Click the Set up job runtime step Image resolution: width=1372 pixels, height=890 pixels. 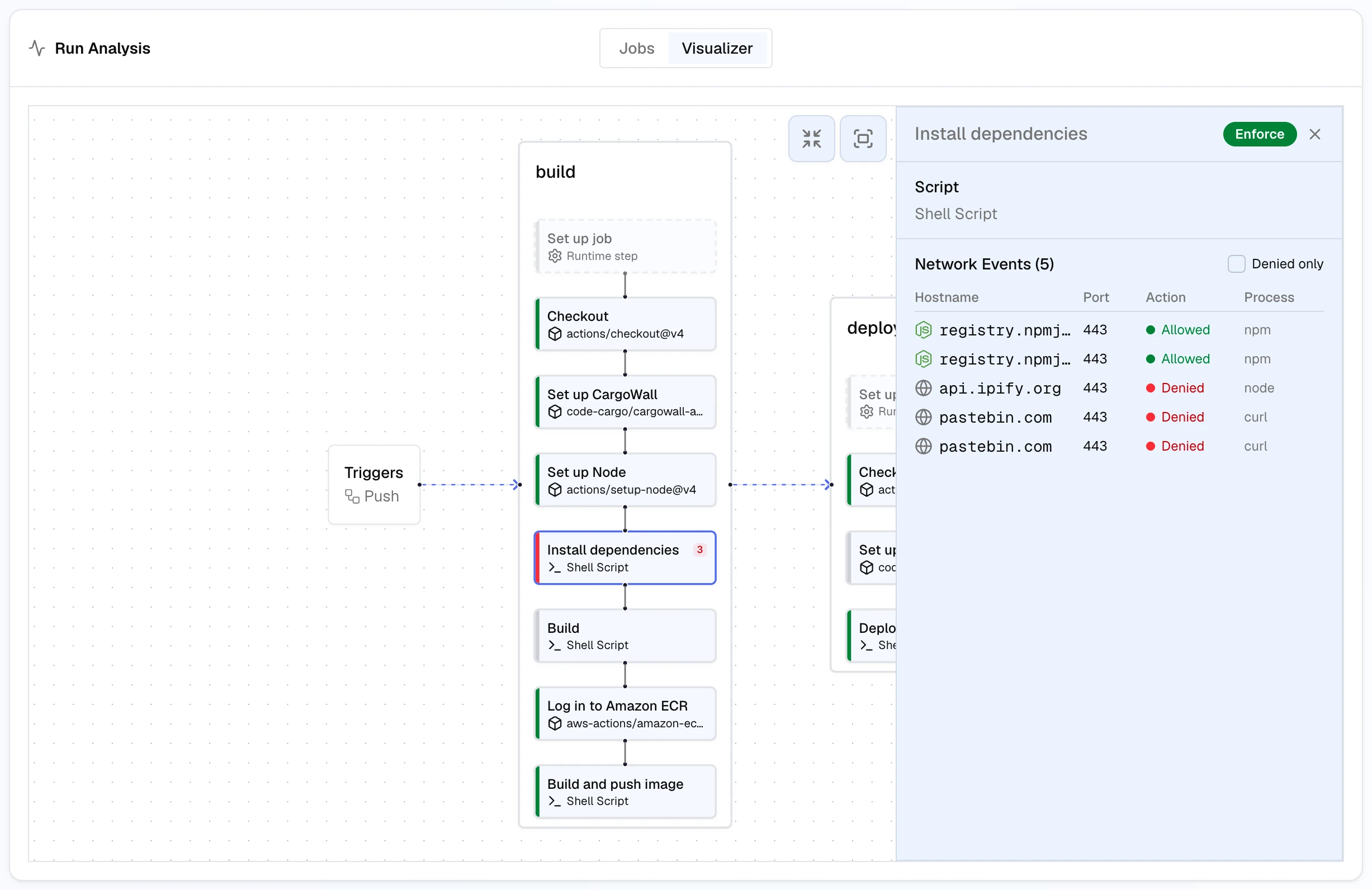pos(625,247)
